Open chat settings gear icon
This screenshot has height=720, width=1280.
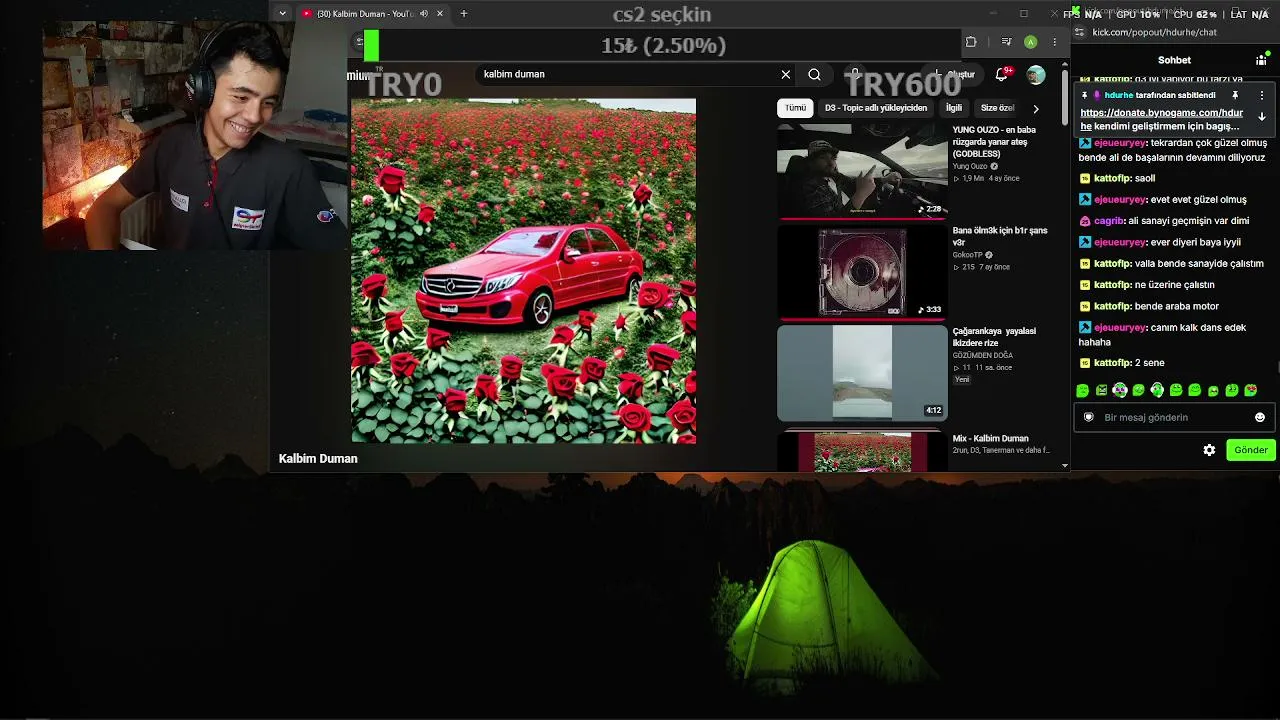[x=1209, y=450]
